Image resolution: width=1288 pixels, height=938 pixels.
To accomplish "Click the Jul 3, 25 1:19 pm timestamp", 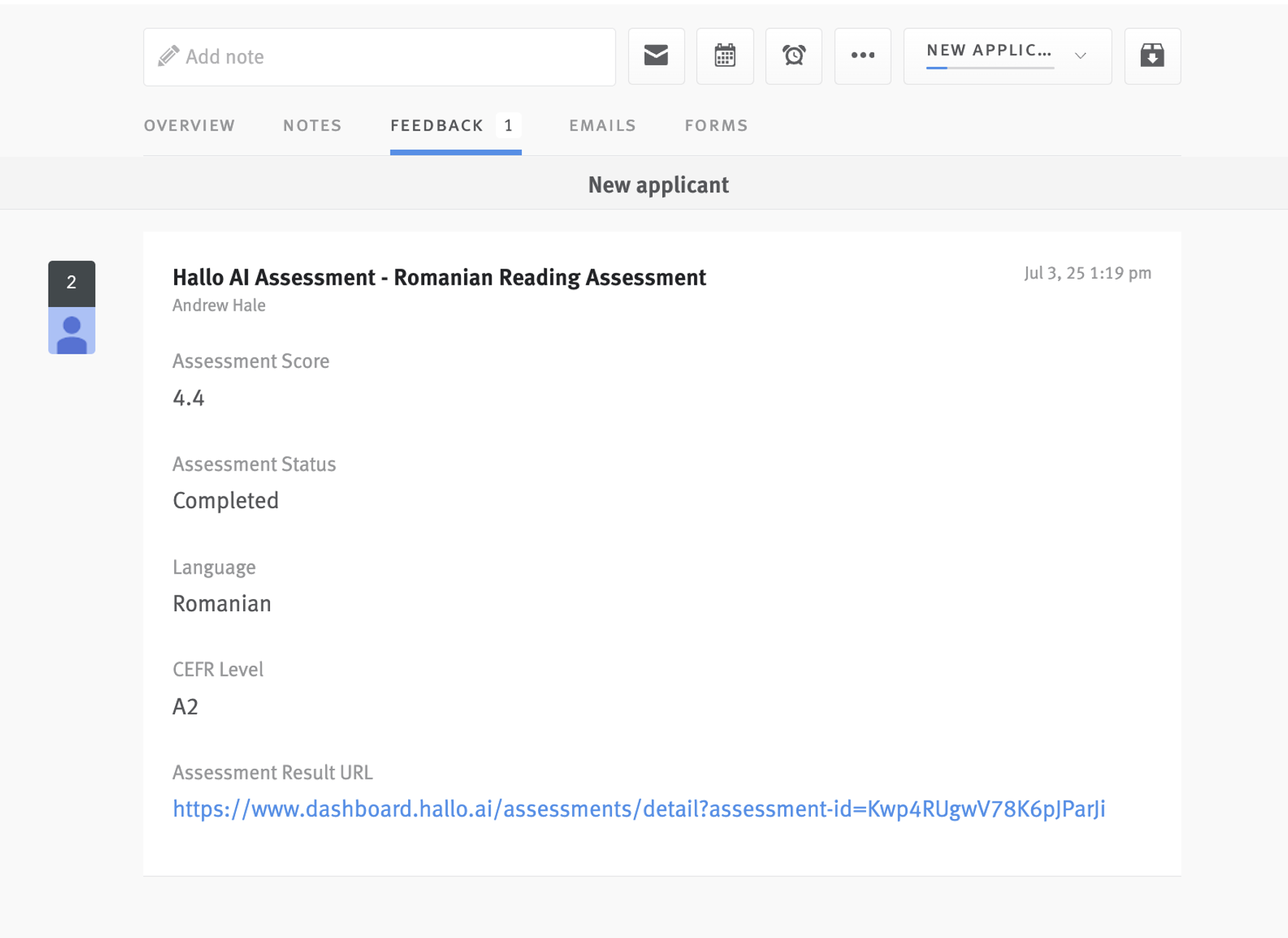I will (1088, 273).
